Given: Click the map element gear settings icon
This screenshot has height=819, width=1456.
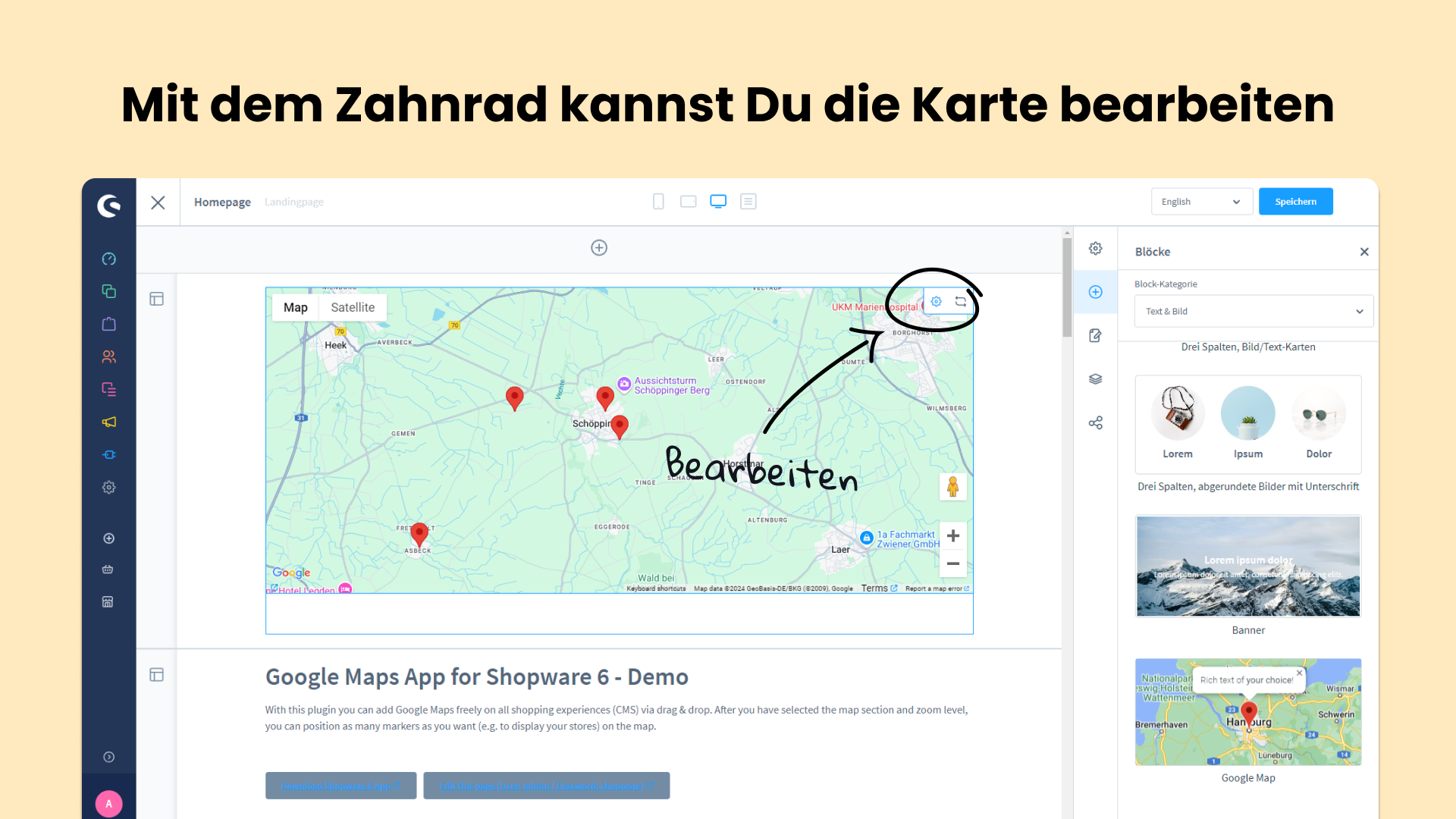Looking at the screenshot, I should (x=937, y=302).
